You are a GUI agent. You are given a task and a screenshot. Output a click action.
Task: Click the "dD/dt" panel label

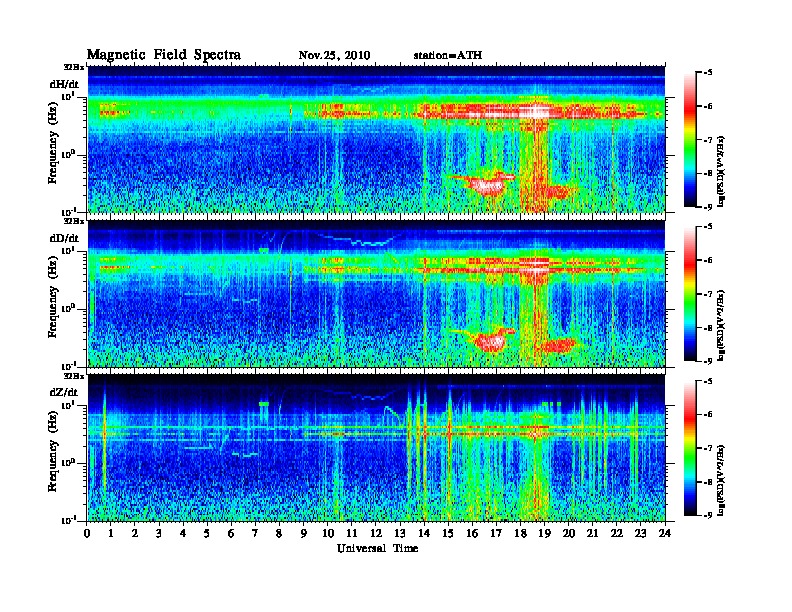point(64,238)
